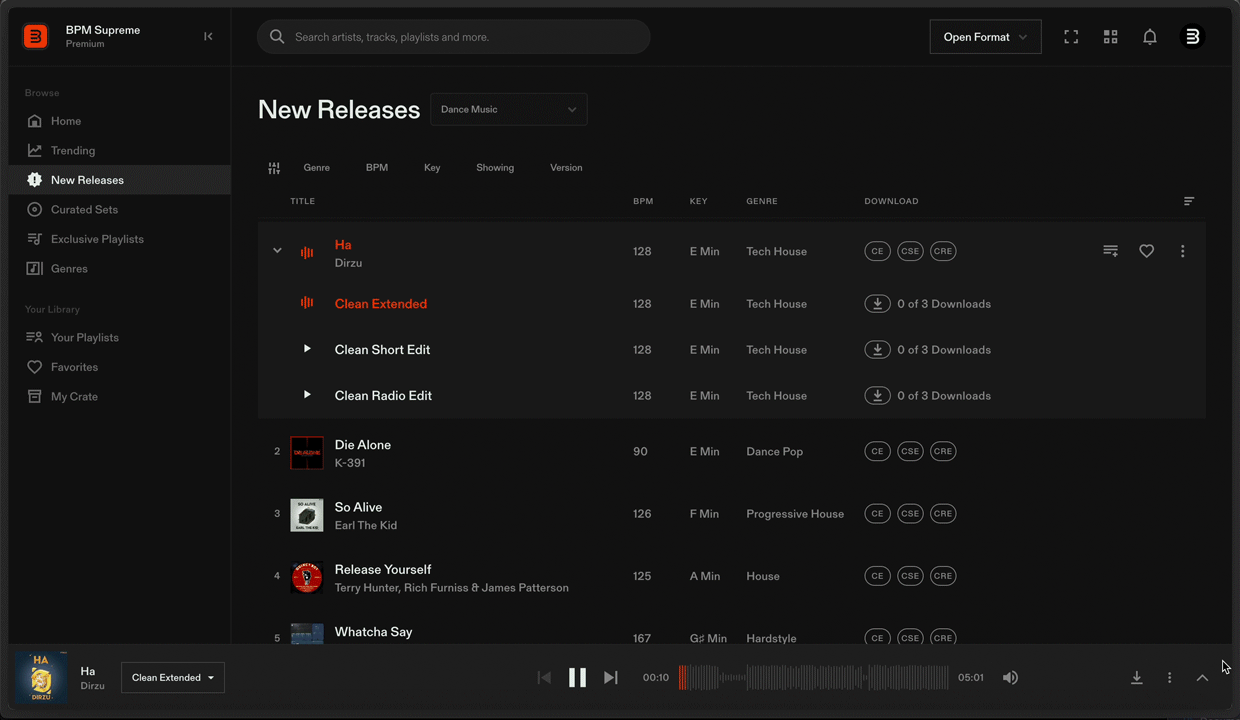
Task: Toggle fullscreen mode icon
Action: (x=1071, y=37)
